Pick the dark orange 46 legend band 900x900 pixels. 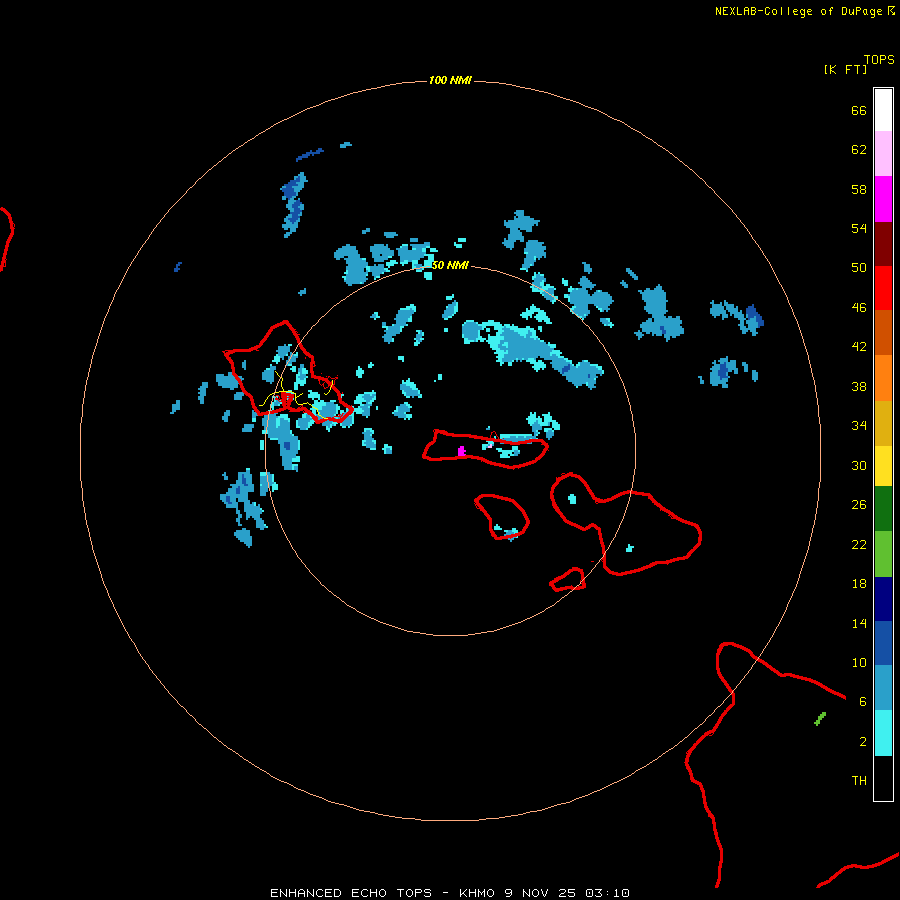[883, 333]
